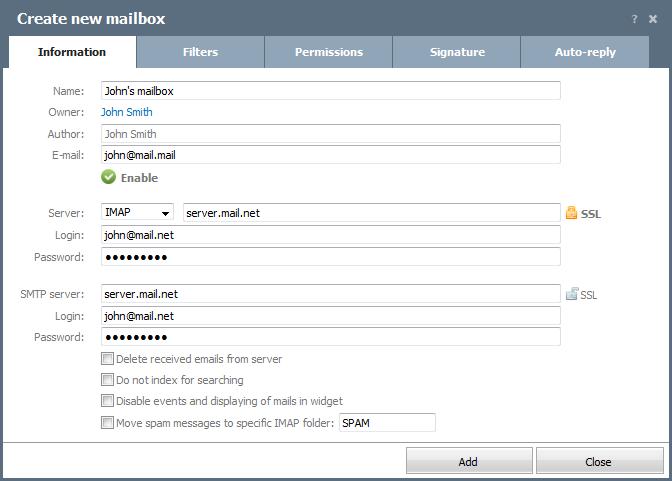Focus the SPAM folder name field
The height and width of the screenshot is (481, 672).
point(387,423)
